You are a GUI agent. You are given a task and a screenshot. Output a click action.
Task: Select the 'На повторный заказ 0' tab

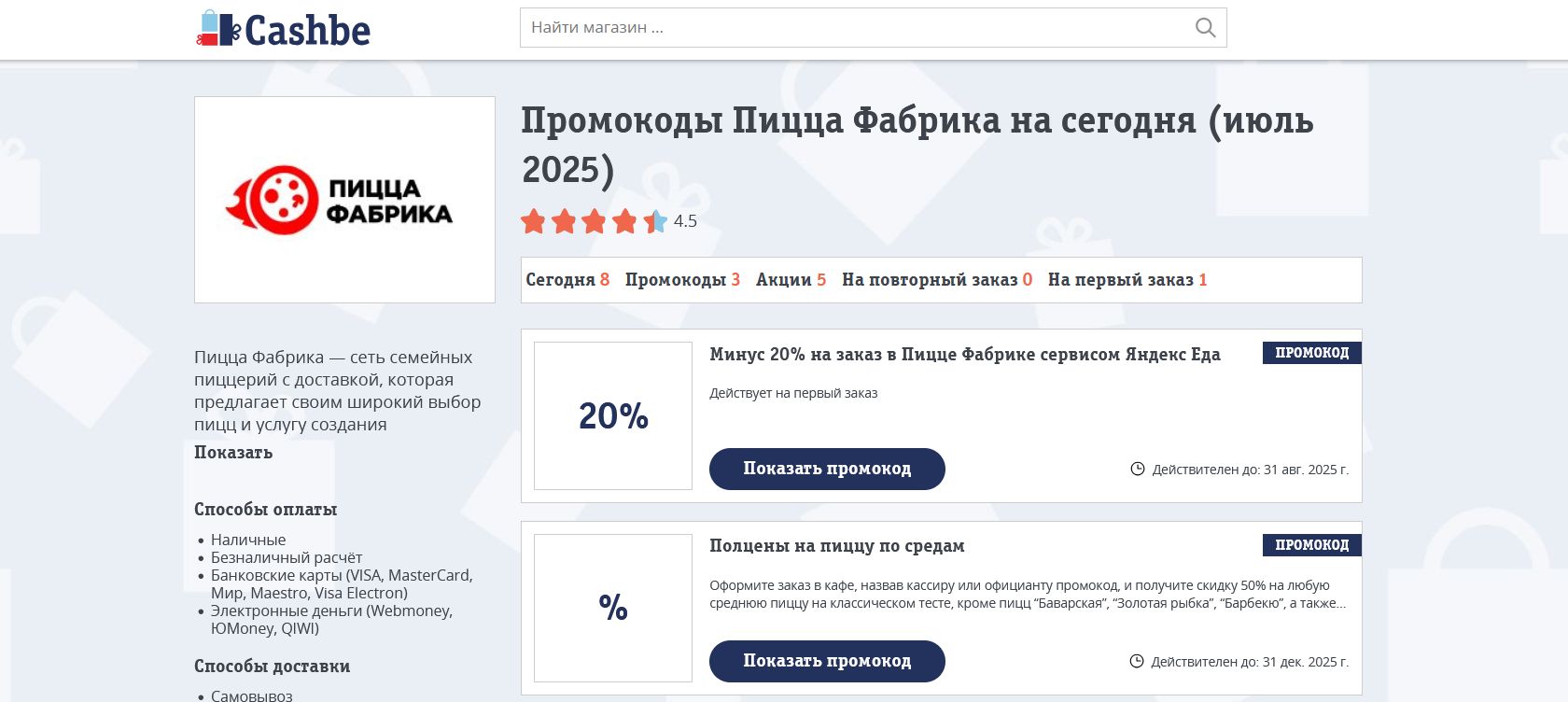(x=937, y=280)
